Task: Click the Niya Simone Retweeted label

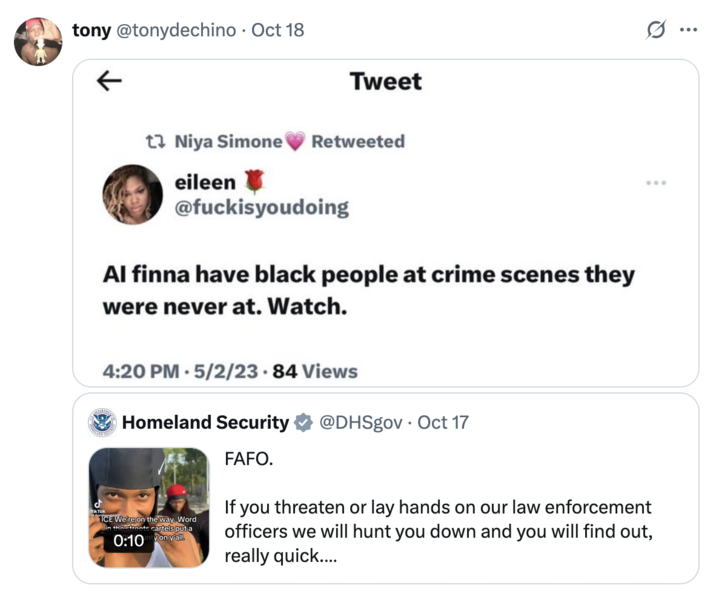Action: [x=290, y=142]
